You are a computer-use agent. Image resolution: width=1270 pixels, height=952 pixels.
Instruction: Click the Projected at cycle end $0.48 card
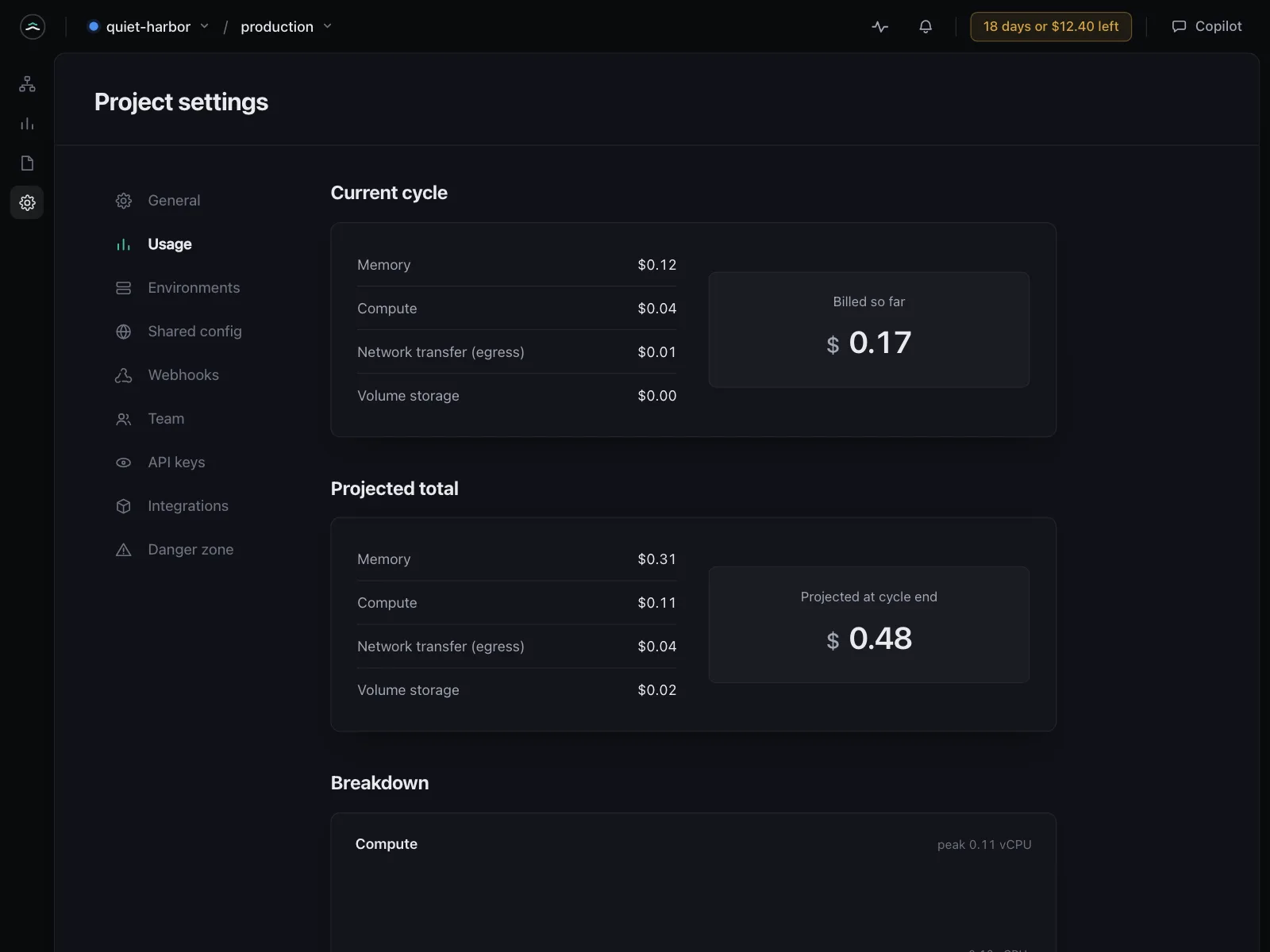[x=869, y=624]
